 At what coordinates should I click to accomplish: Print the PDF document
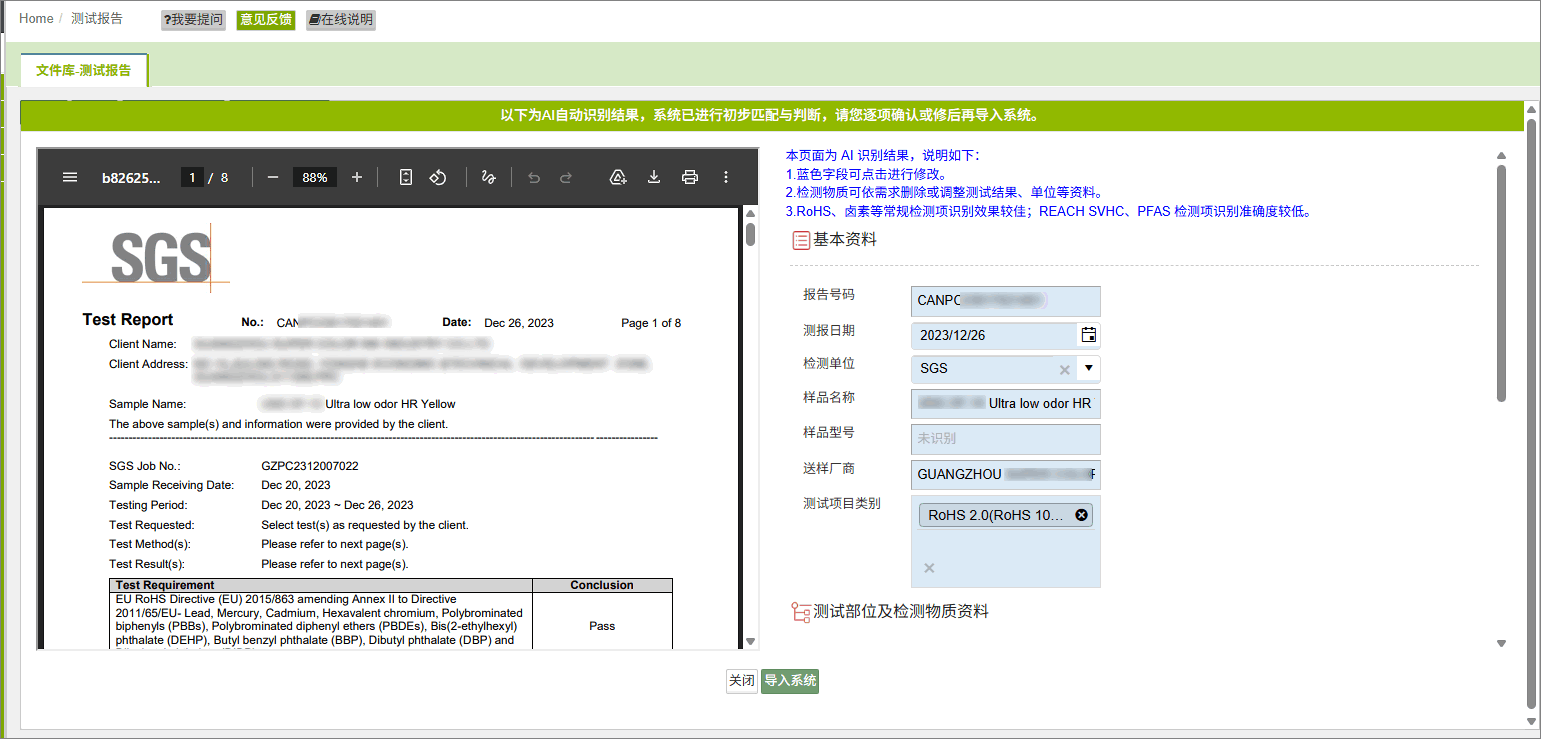tap(690, 177)
